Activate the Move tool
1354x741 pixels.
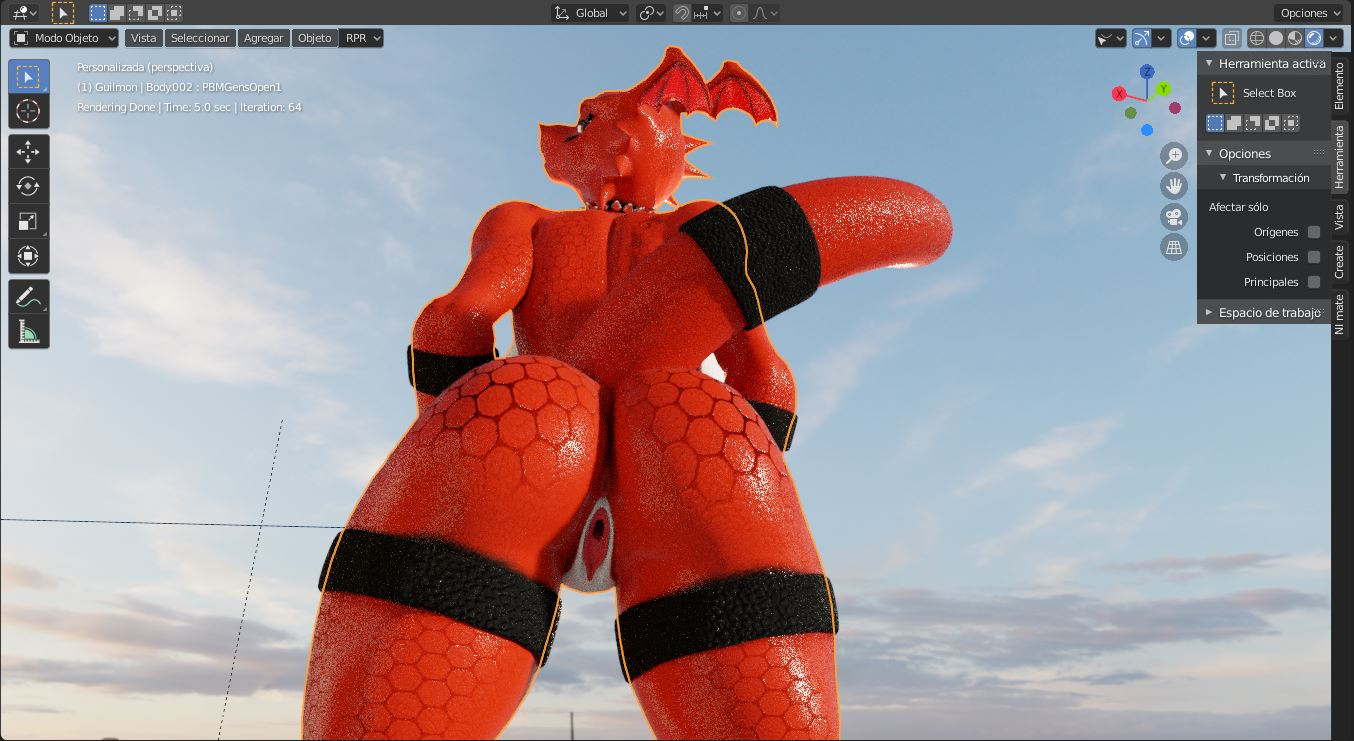28,152
